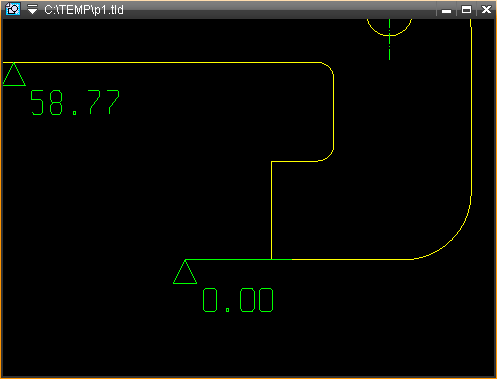Pick the green triangle marker beside 58.77

coord(14,74)
